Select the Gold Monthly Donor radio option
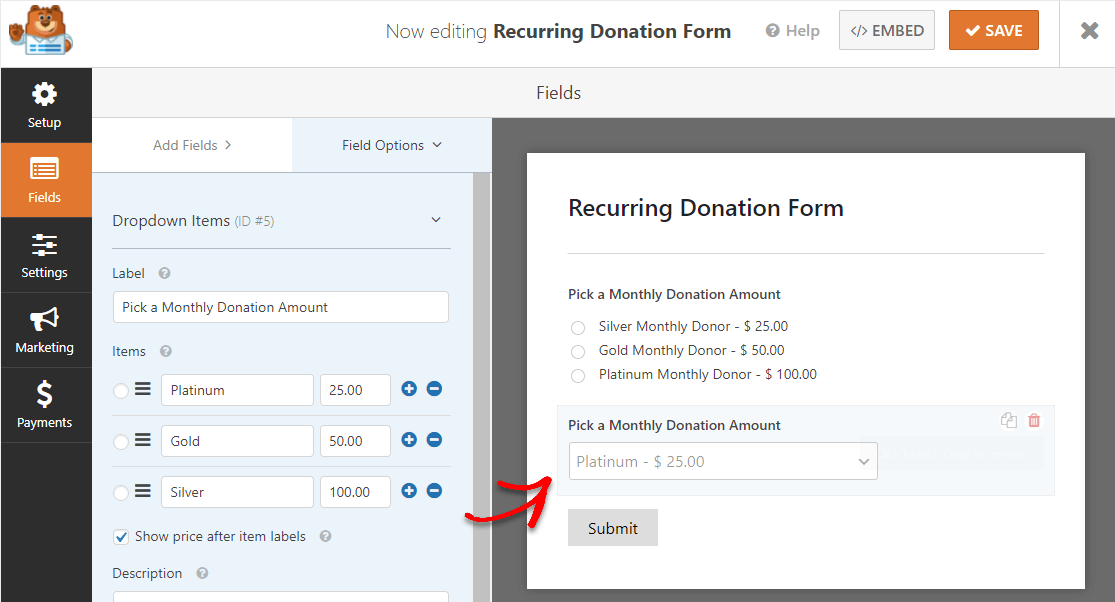Screen dimensions: 1115x602 pyautogui.click(x=578, y=352)
